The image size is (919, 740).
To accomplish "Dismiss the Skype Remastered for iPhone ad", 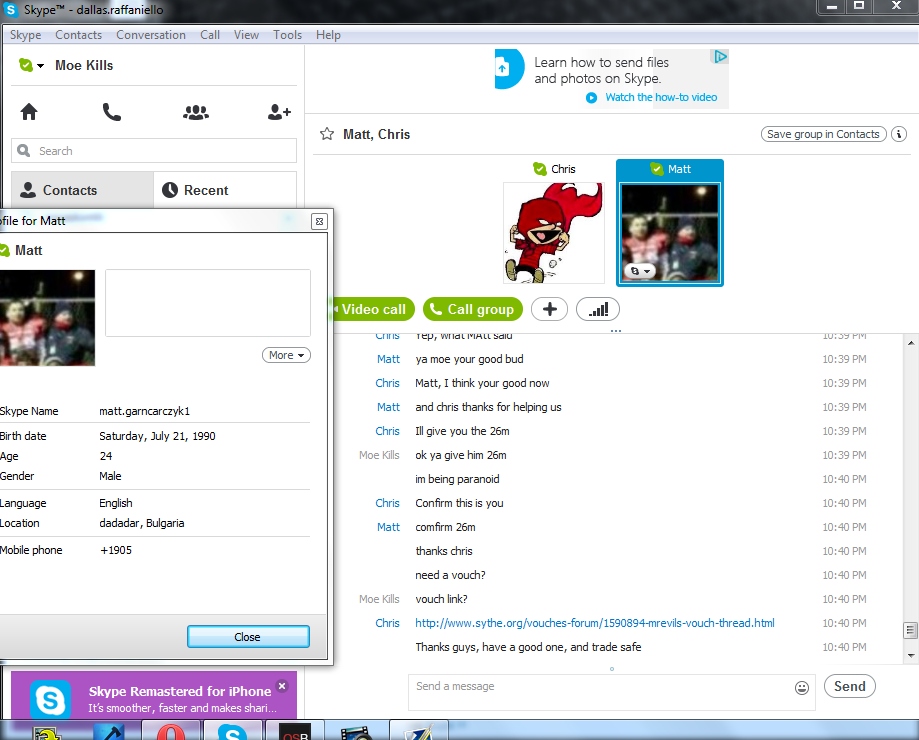I will tap(282, 686).
